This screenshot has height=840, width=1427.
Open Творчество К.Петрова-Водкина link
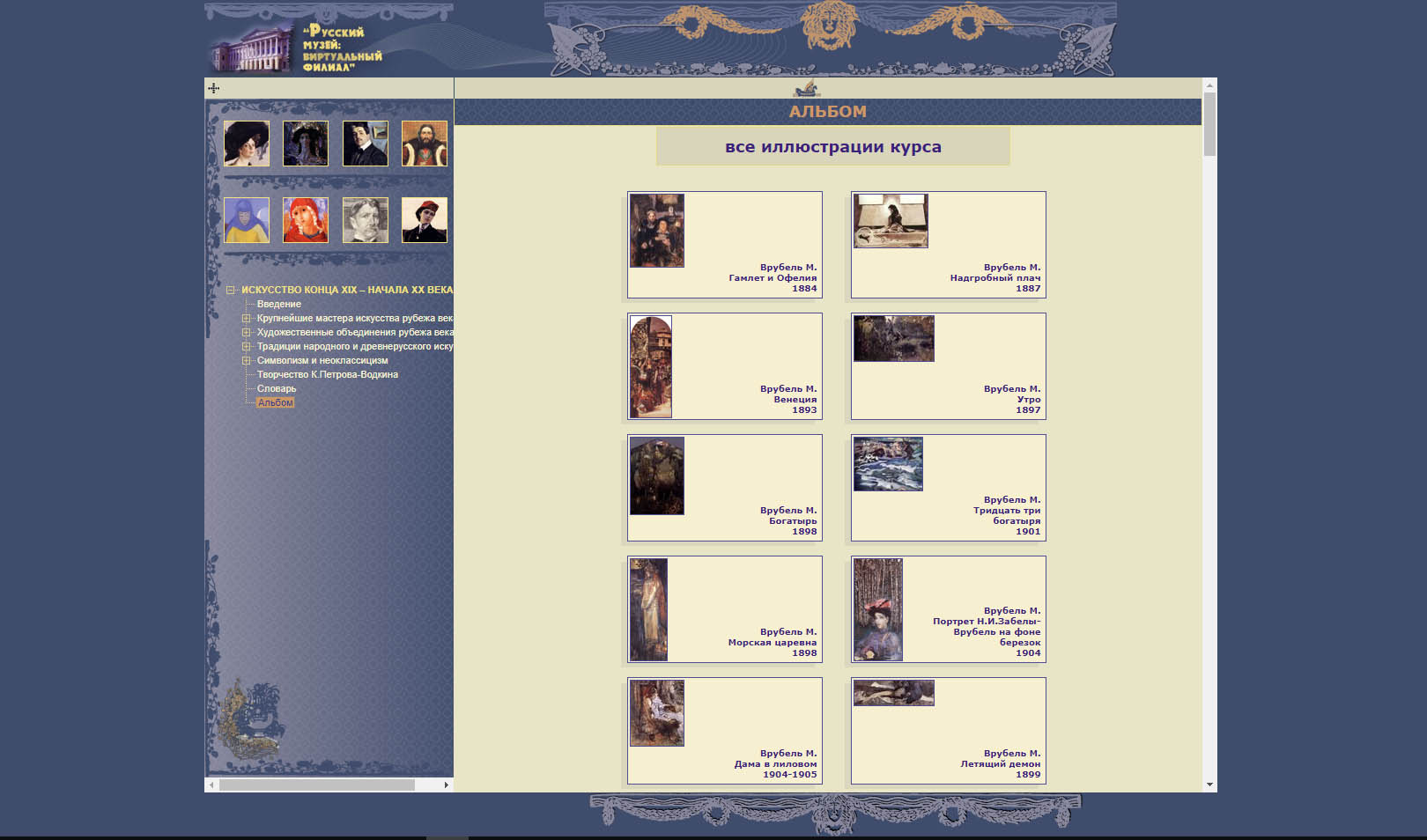[x=327, y=375]
